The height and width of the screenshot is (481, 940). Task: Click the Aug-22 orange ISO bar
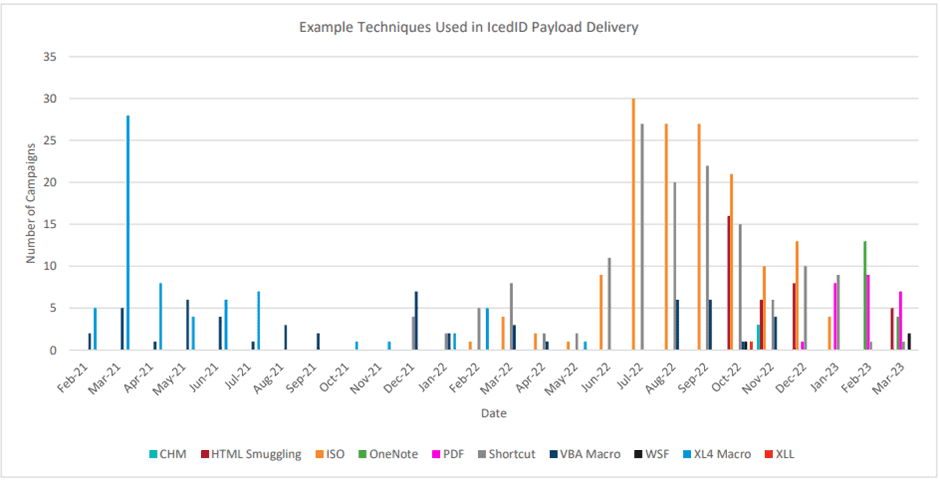(666, 237)
